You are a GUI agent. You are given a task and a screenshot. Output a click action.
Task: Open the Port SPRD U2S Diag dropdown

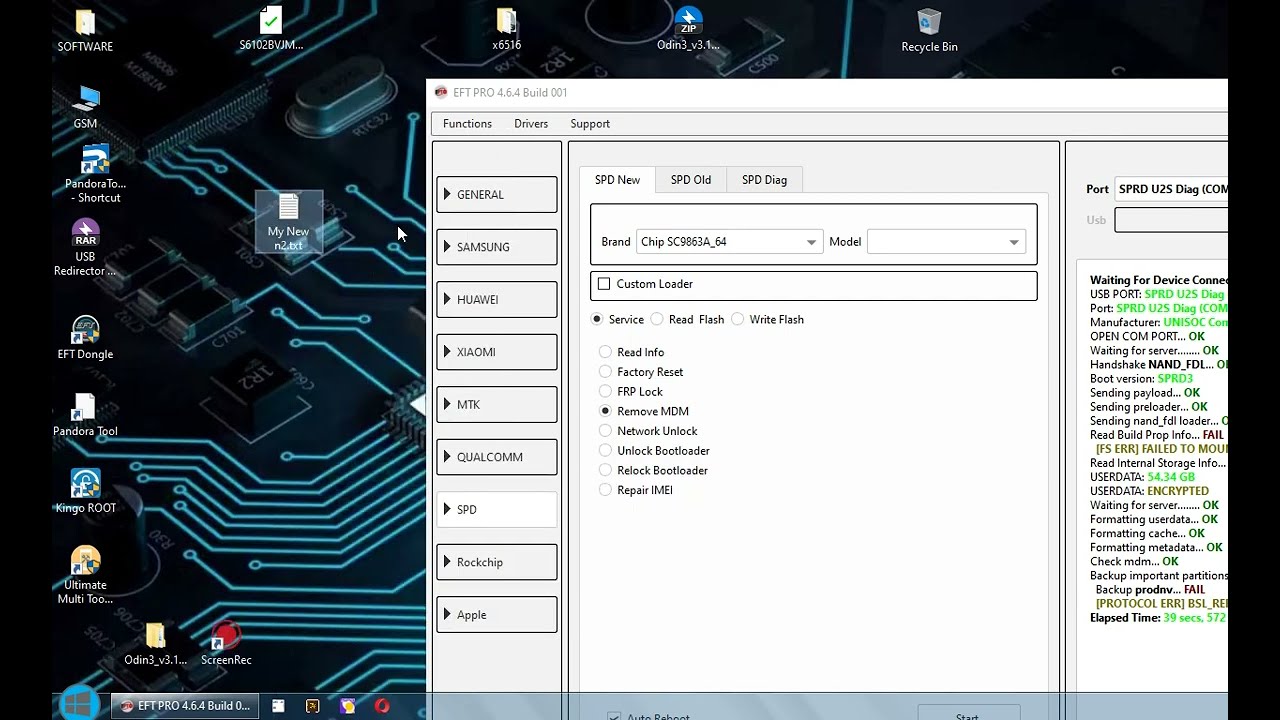1171,189
